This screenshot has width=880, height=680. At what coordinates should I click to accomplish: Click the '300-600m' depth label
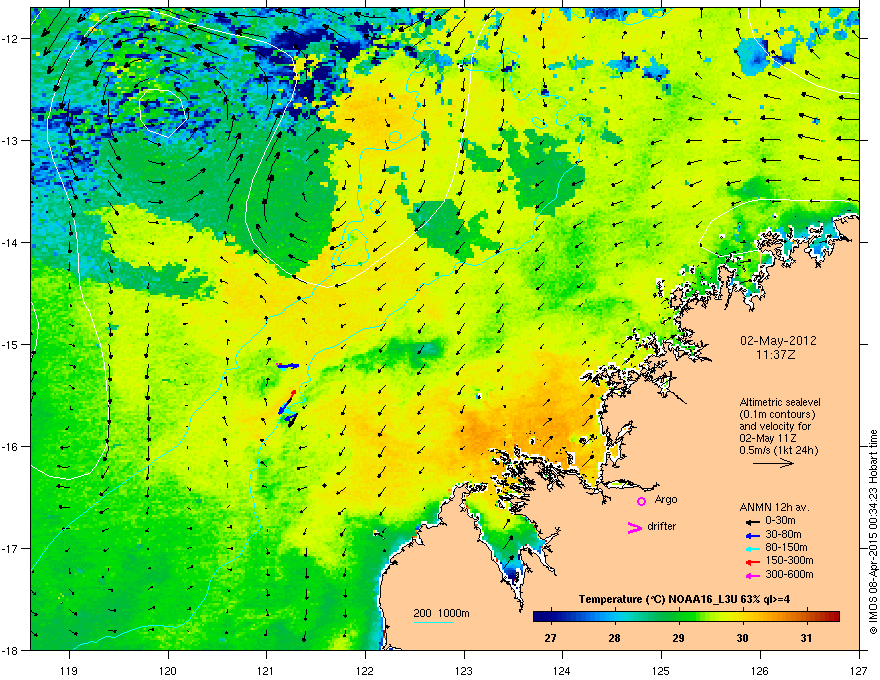[789, 575]
